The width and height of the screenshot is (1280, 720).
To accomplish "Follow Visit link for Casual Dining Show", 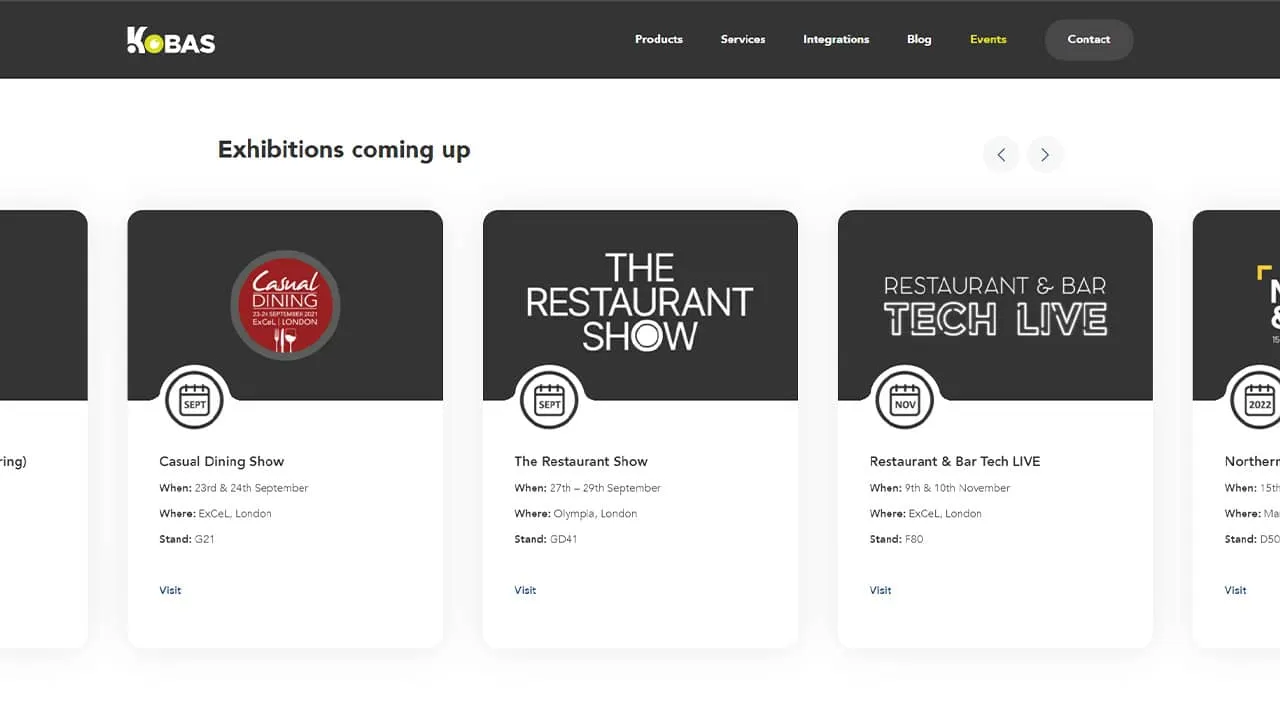I will tap(170, 590).
